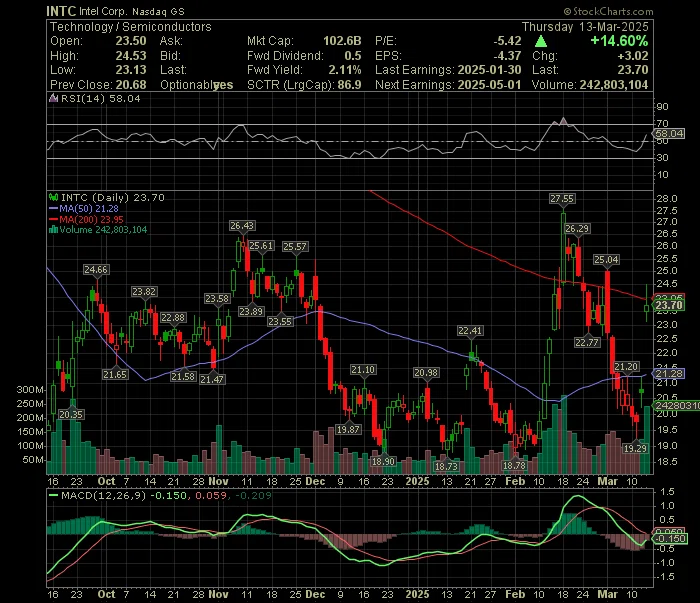Click the MACD green line legend marker
Image resolution: width=700 pixels, height=603 pixels.
coord(53,495)
